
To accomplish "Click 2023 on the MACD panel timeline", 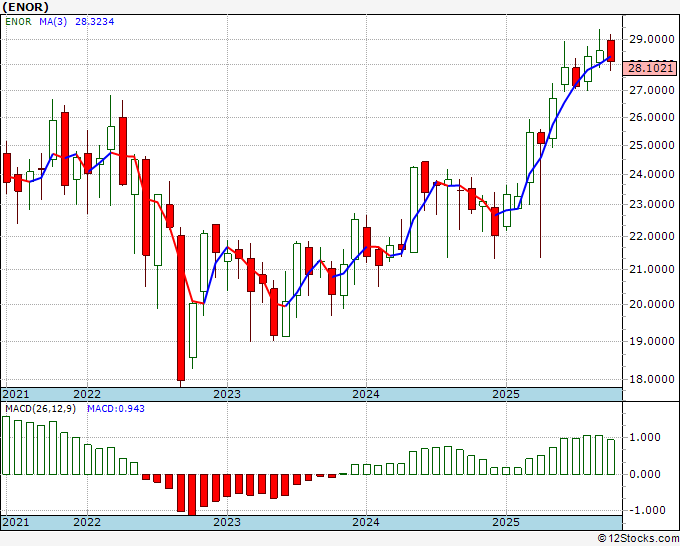I will (x=227, y=522).
